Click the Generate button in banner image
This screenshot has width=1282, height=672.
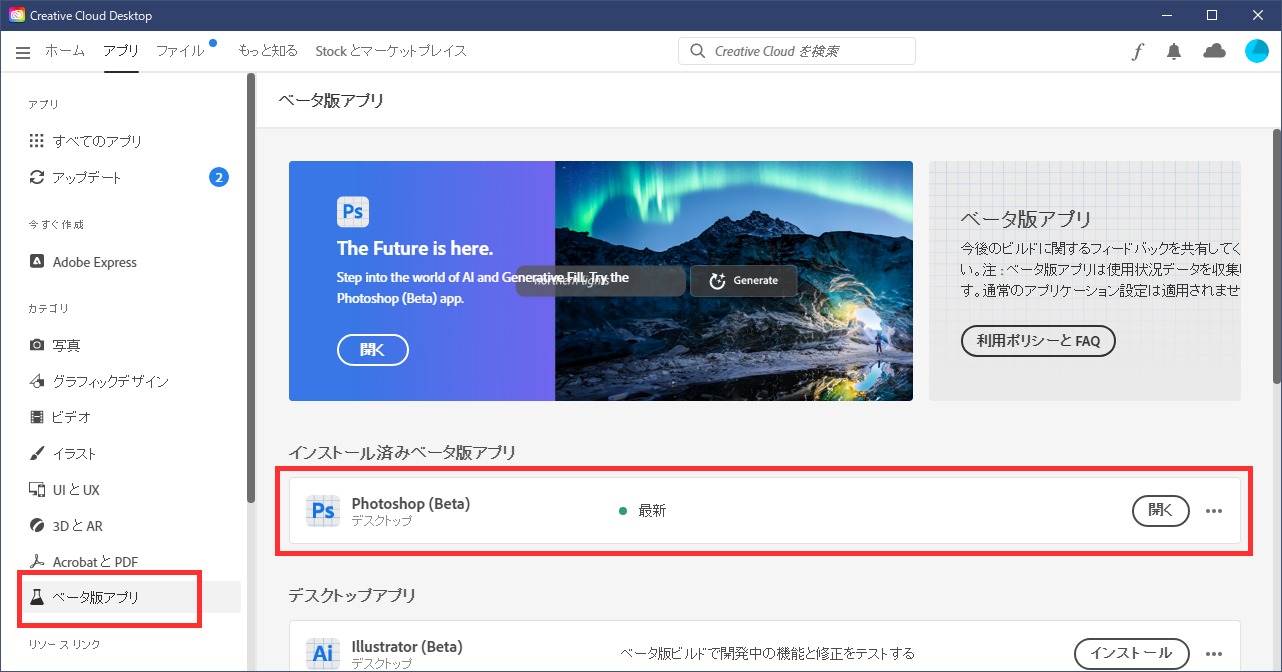click(744, 281)
